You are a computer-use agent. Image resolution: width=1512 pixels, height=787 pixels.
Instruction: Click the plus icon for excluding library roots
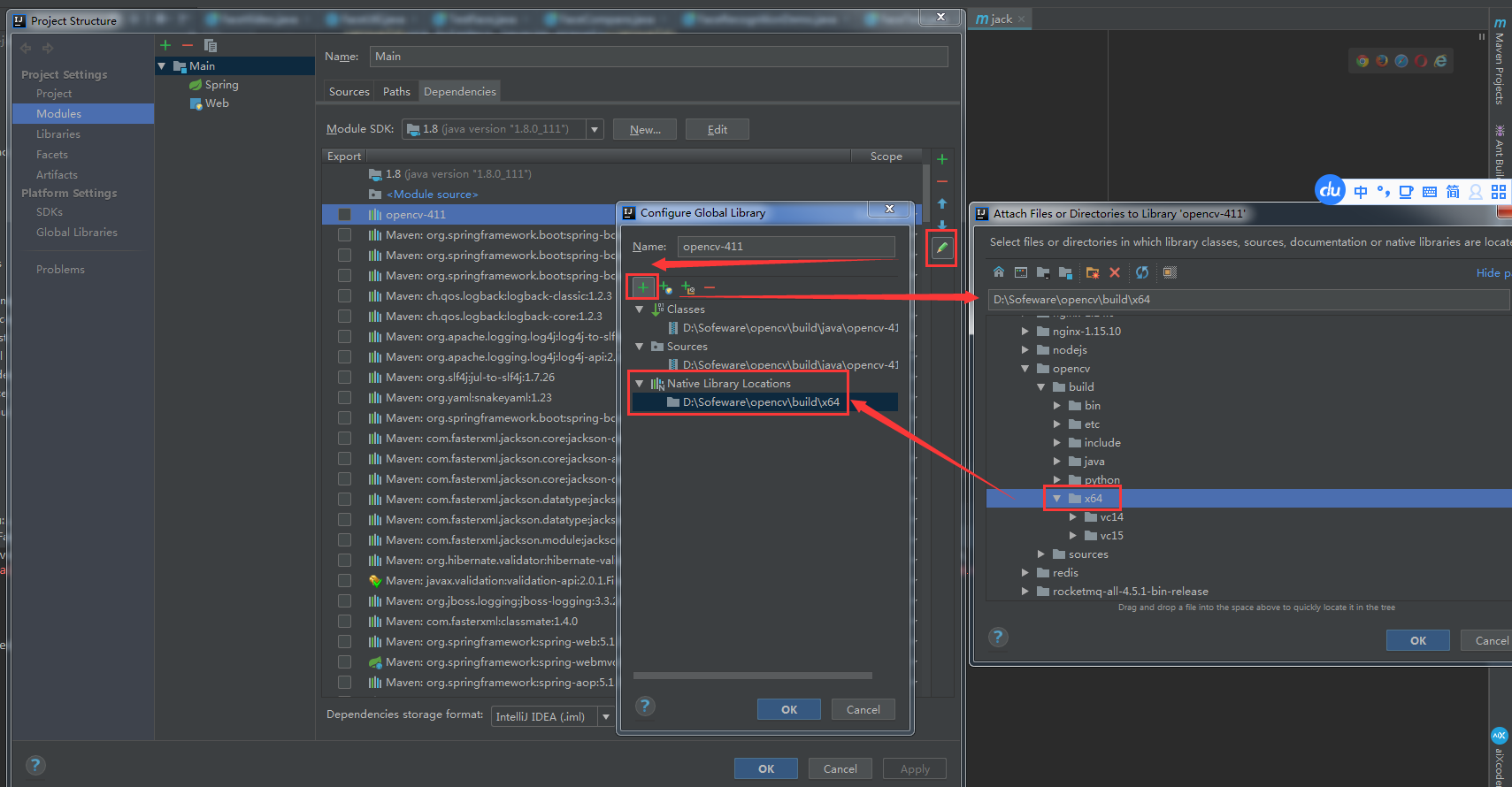click(688, 287)
